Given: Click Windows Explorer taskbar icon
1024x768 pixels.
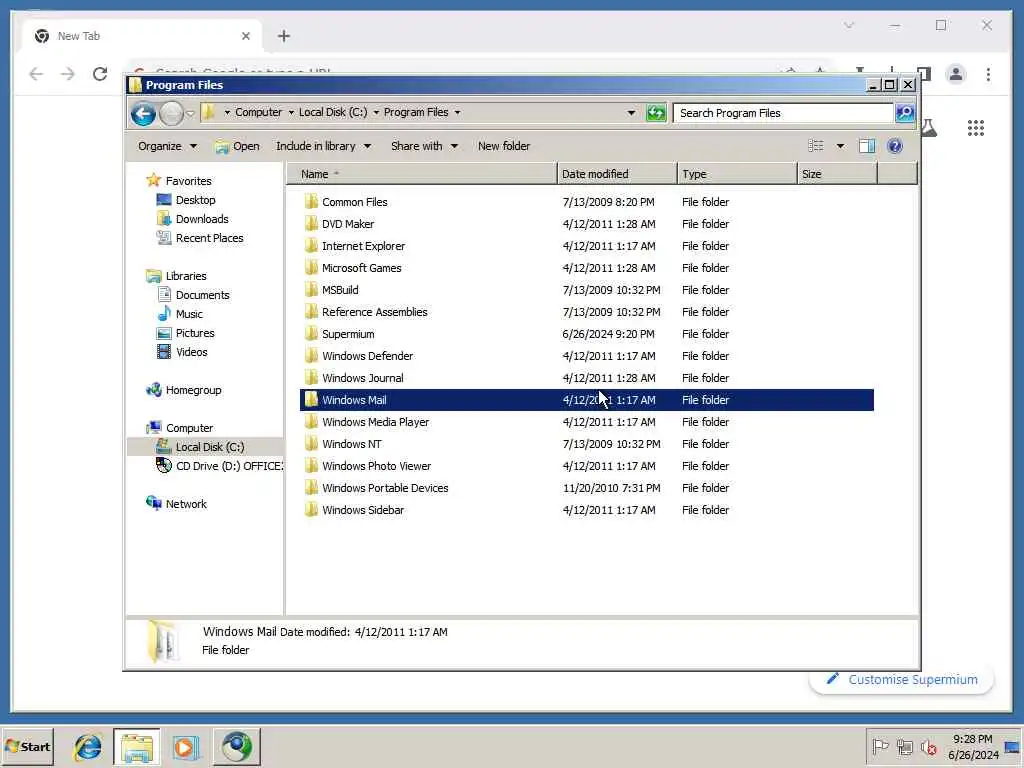Looking at the screenshot, I should pyautogui.click(x=136, y=747).
